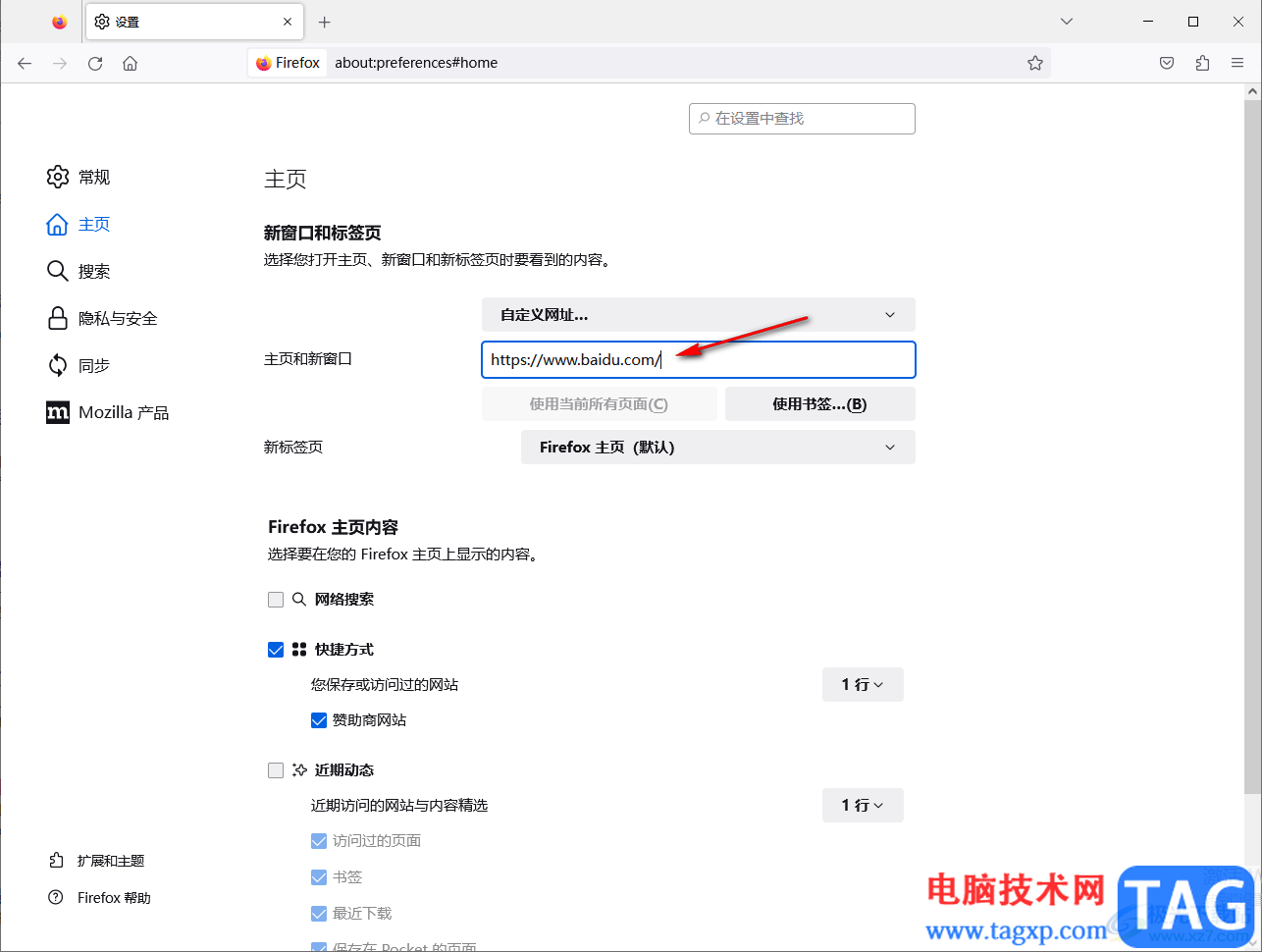Enable the 网络搜索 checkbox

276,600
